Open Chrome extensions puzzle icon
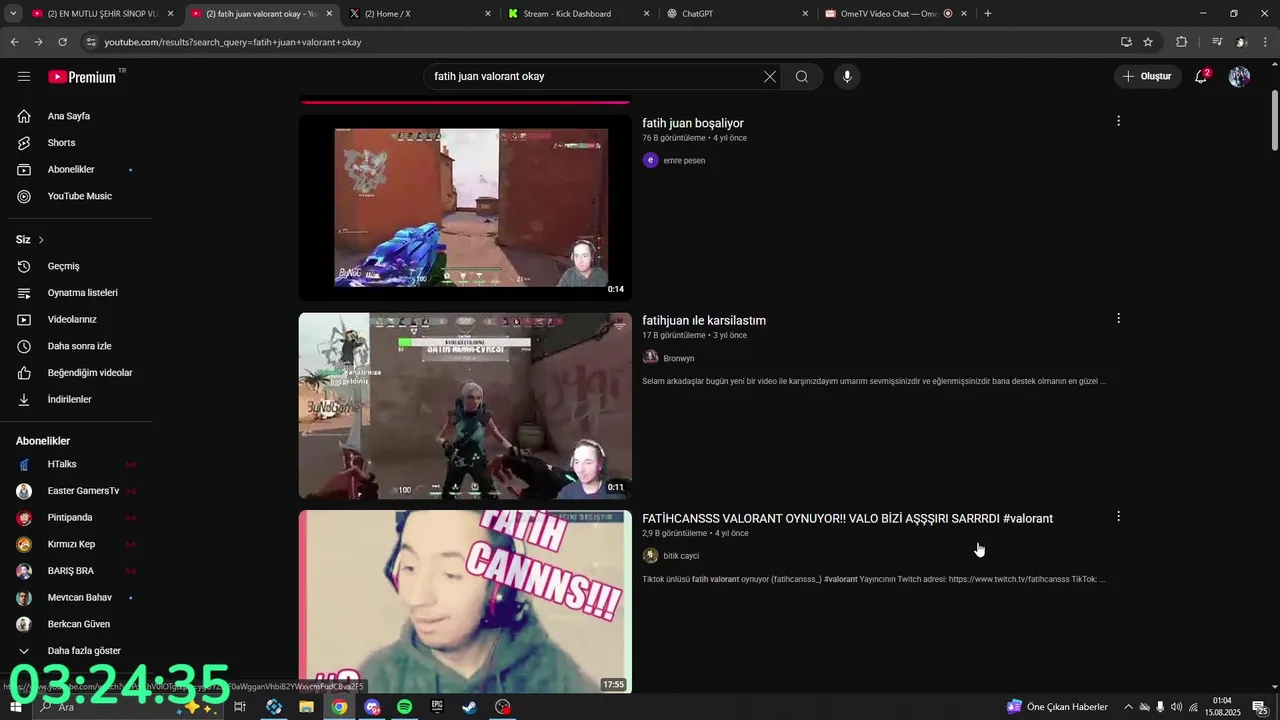This screenshot has height=720, width=1280. [1181, 42]
